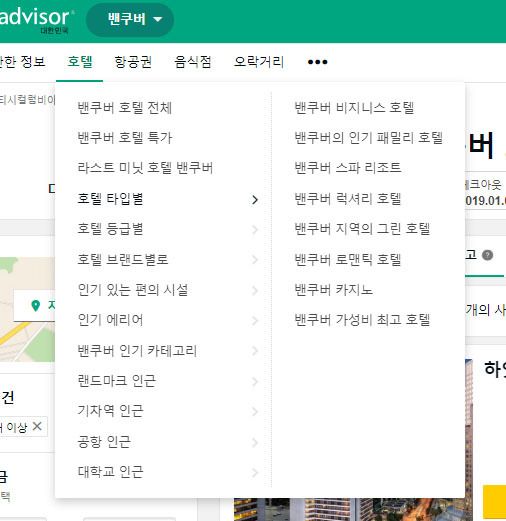
Task: Open 밴쿠버 가성비 최고 호텔 link
Action: click(x=362, y=320)
